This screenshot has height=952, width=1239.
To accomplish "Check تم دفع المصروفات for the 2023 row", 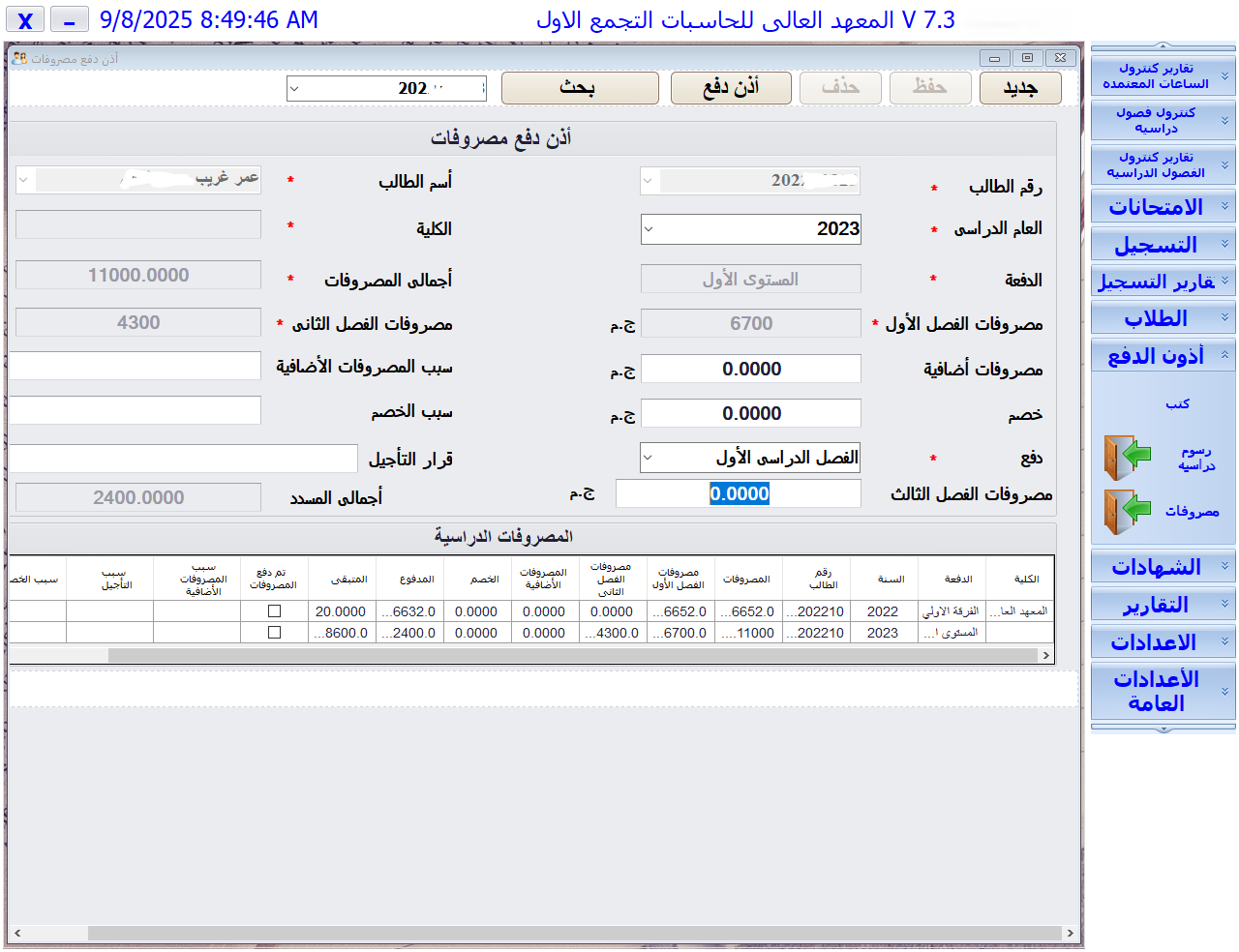I will (x=274, y=632).
